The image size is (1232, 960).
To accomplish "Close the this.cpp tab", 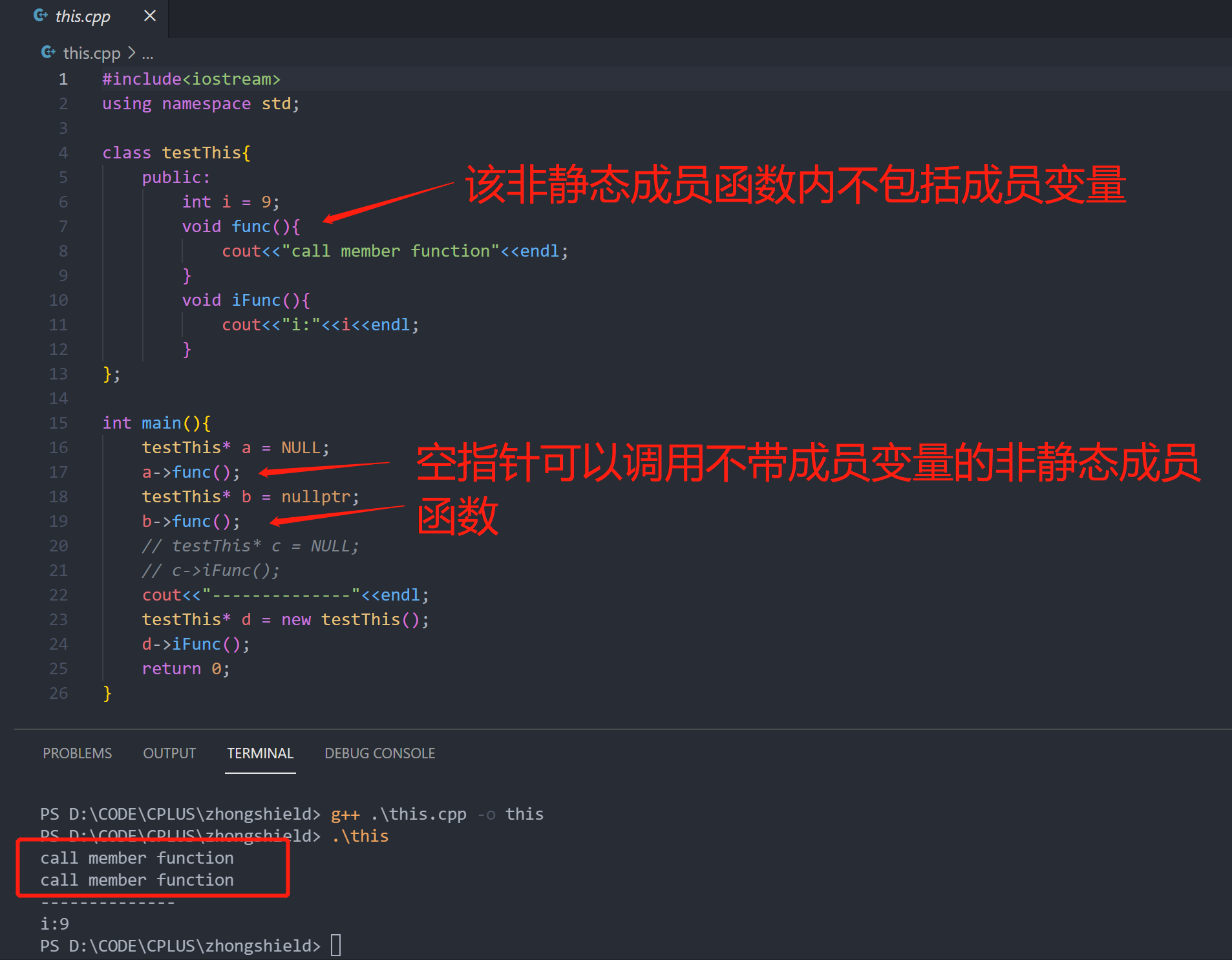I will 150,16.
